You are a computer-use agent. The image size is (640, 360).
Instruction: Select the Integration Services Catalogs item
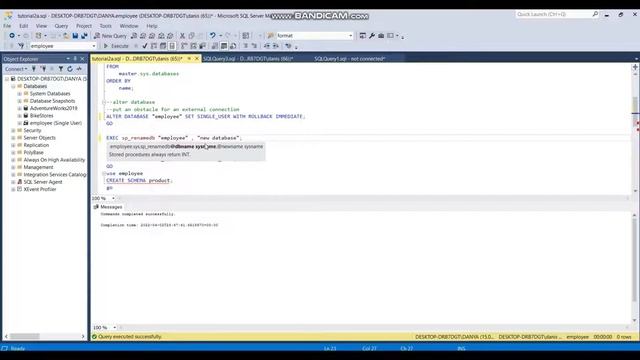click(55, 175)
